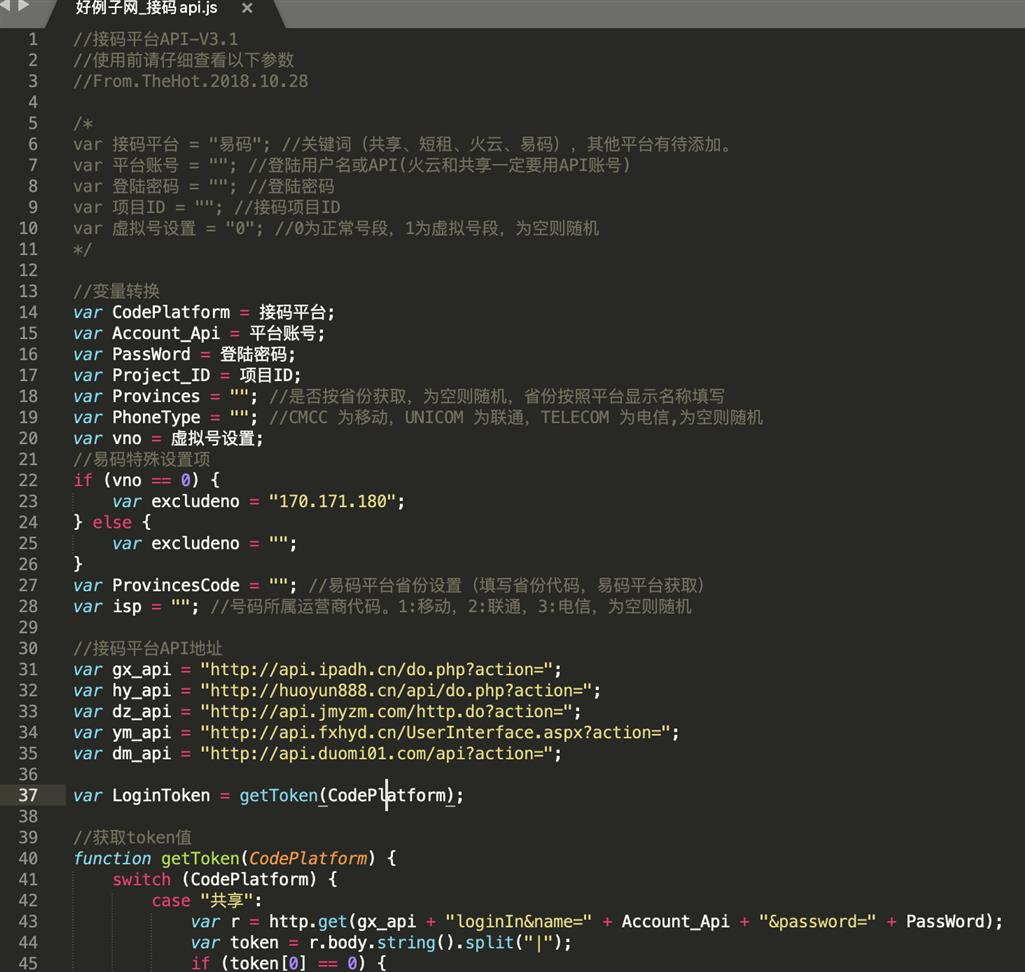Click the switch keyword on line 41
The image size is (1025, 972).
(141, 880)
